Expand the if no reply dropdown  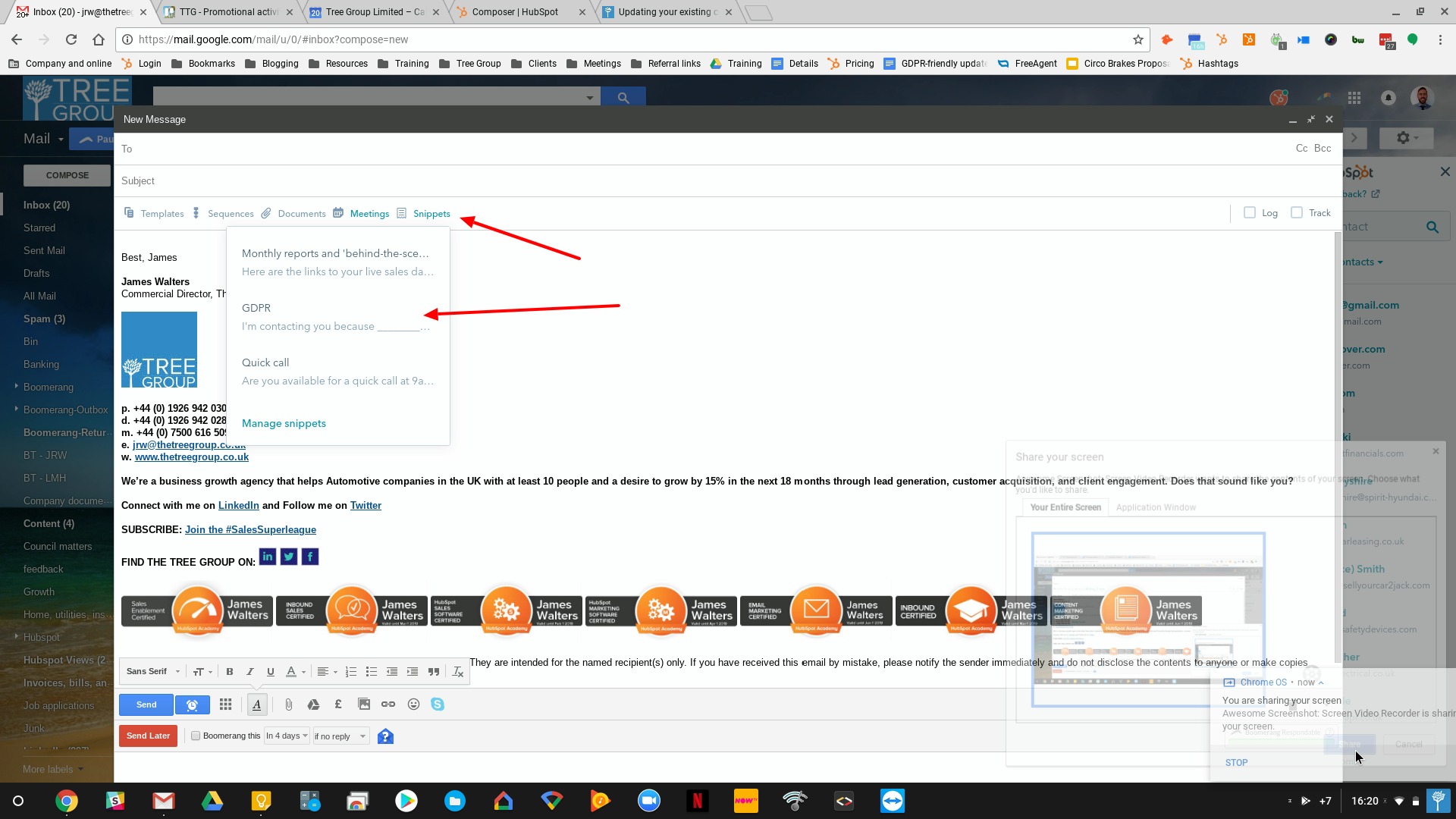pos(362,736)
